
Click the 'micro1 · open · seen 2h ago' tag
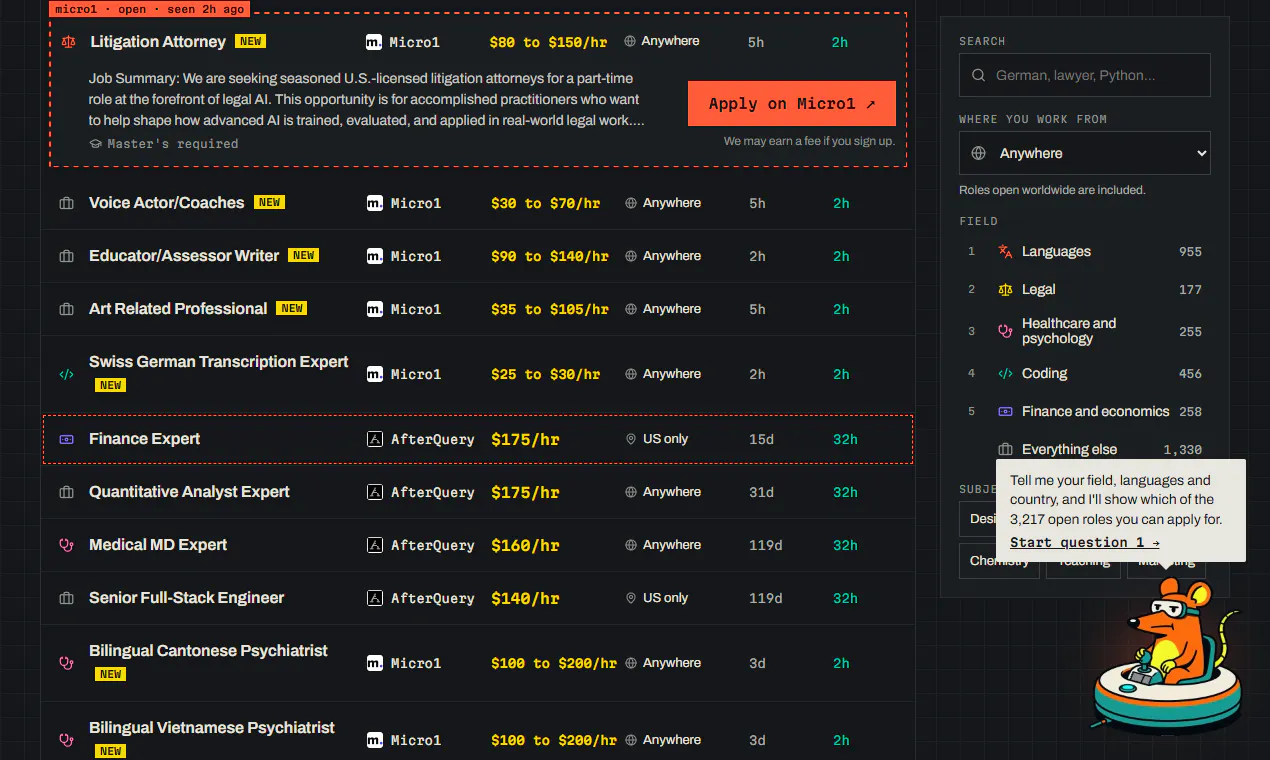(150, 9)
